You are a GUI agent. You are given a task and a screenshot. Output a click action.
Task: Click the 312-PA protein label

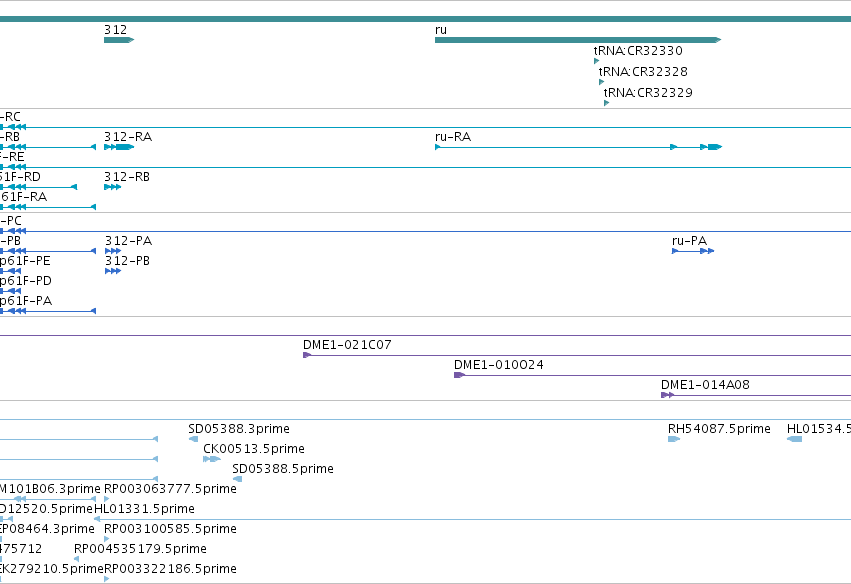[128, 240]
